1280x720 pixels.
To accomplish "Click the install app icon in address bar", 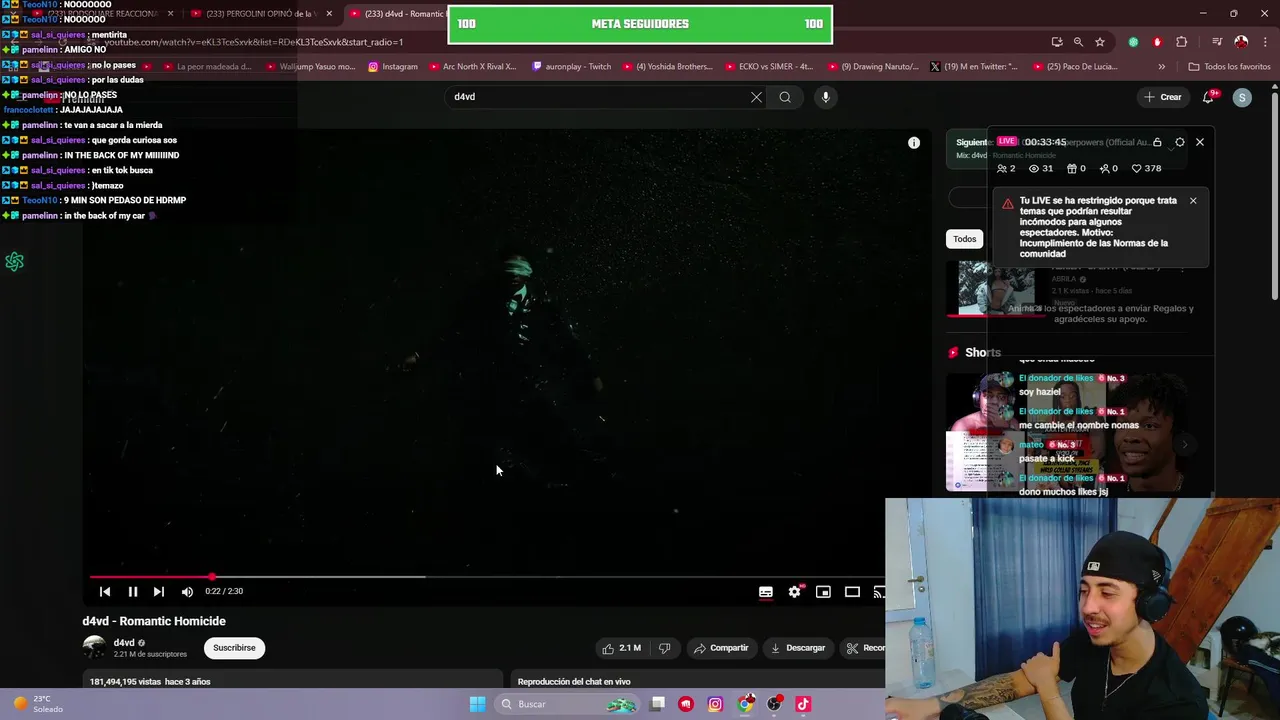I will pyautogui.click(x=1057, y=42).
